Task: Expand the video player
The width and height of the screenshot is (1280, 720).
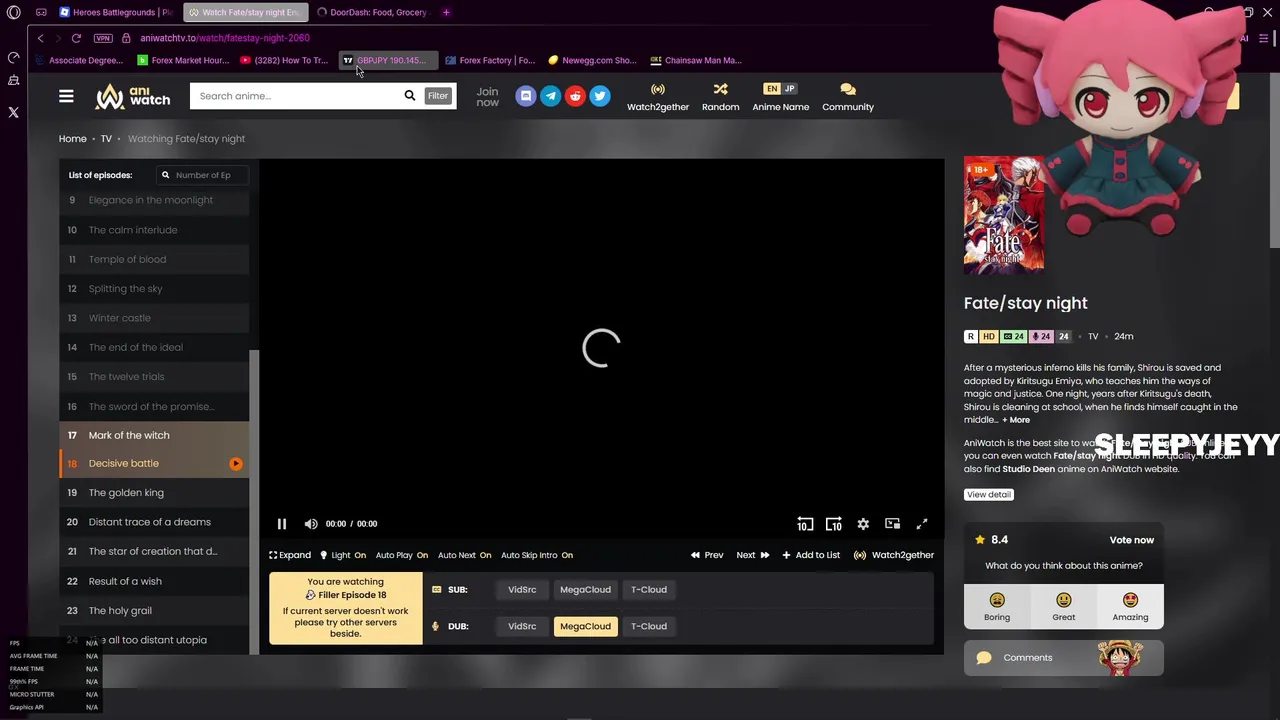Action: point(290,555)
